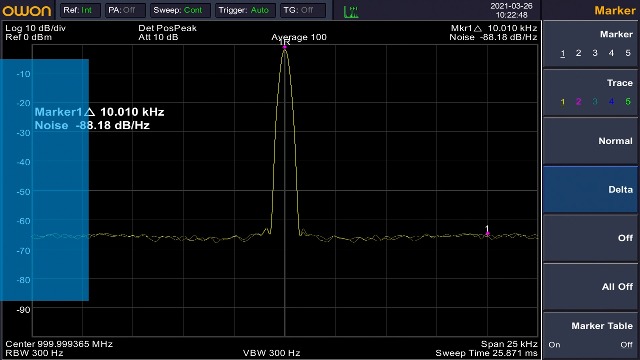Choose magenta trace 2
640x360 pixels.
pyautogui.click(x=578, y=102)
